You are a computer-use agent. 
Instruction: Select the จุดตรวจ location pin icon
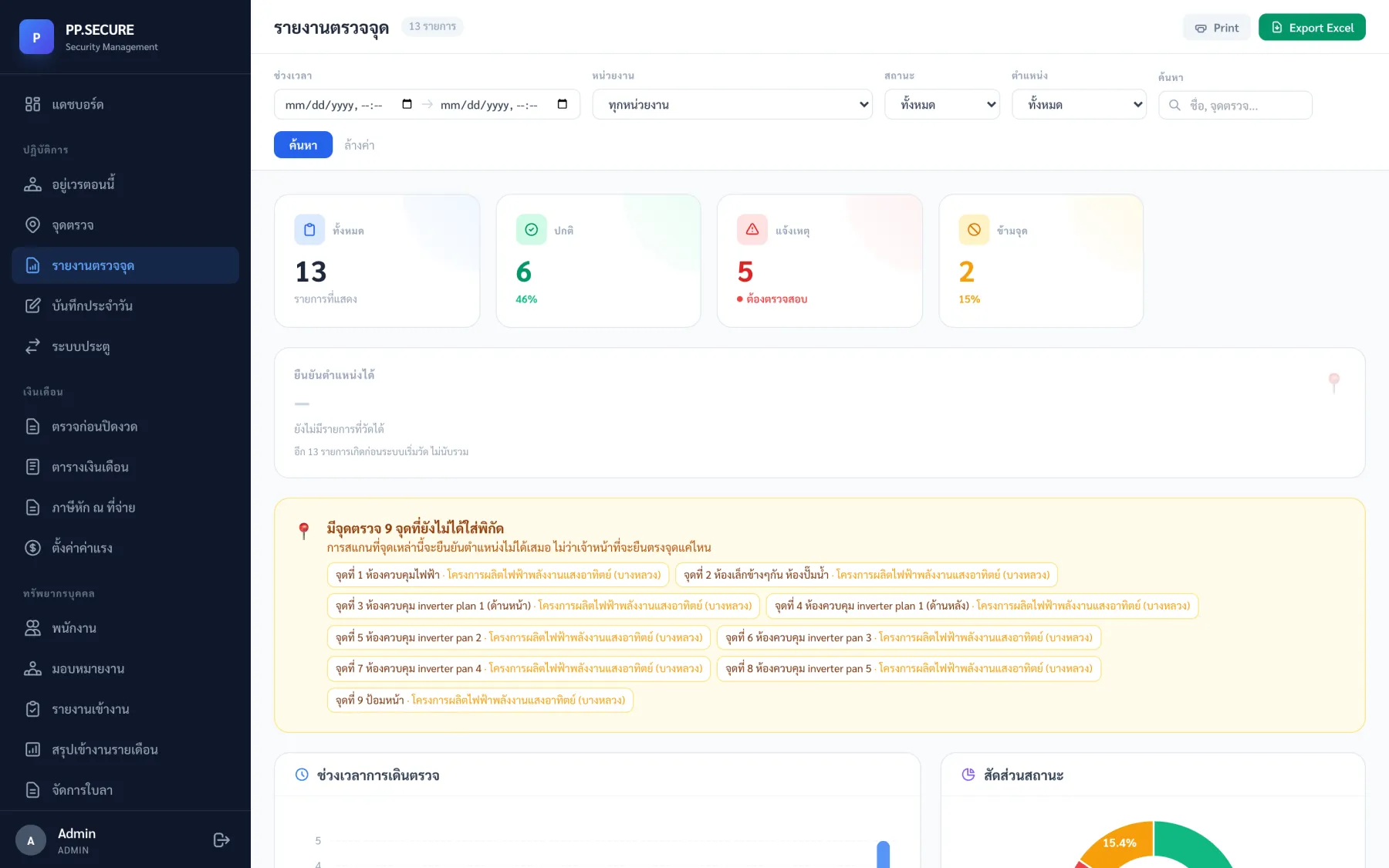(32, 225)
